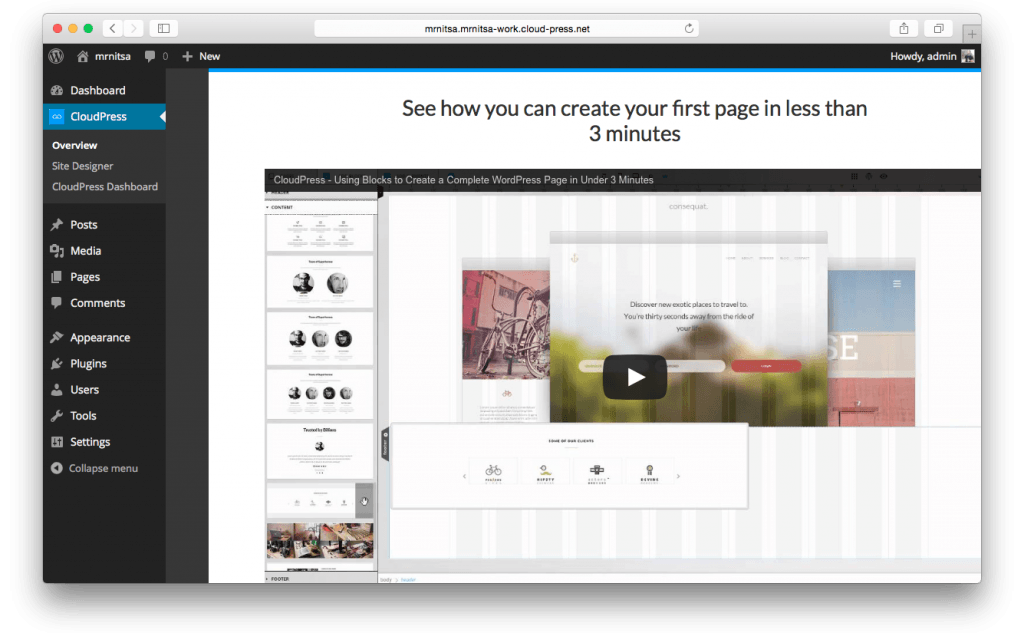Open the Appearance menu
This screenshot has width=1024, height=633.
99,338
